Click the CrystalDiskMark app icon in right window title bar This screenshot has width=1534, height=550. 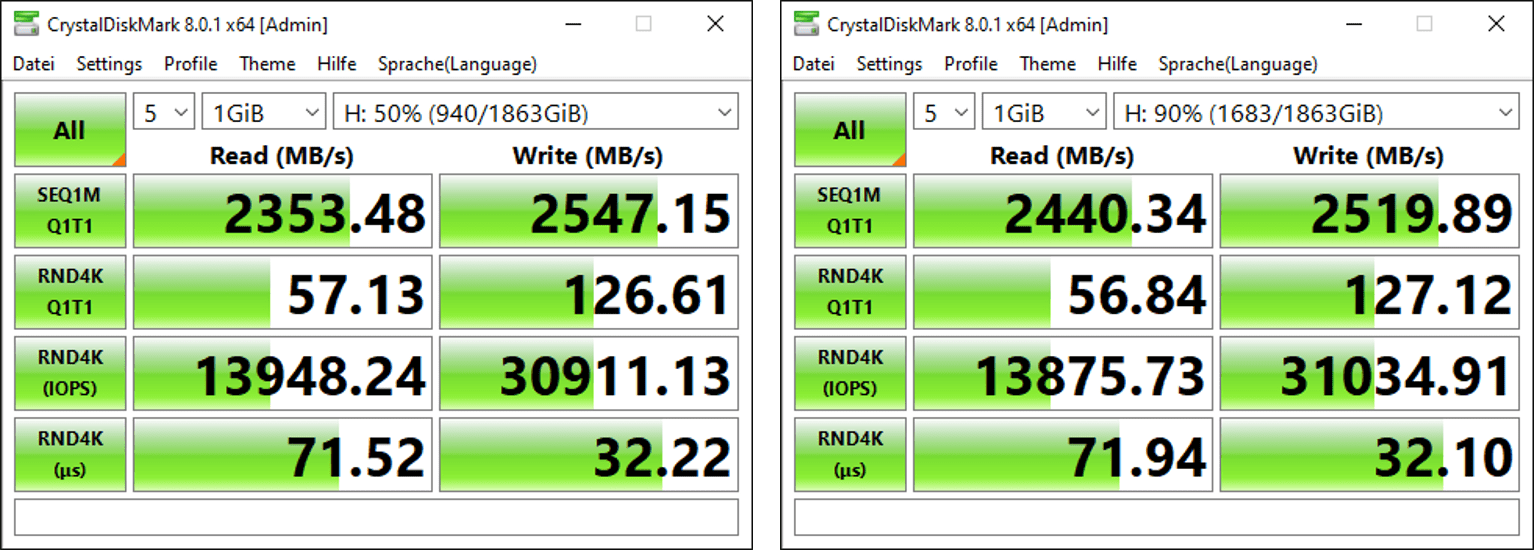[808, 24]
